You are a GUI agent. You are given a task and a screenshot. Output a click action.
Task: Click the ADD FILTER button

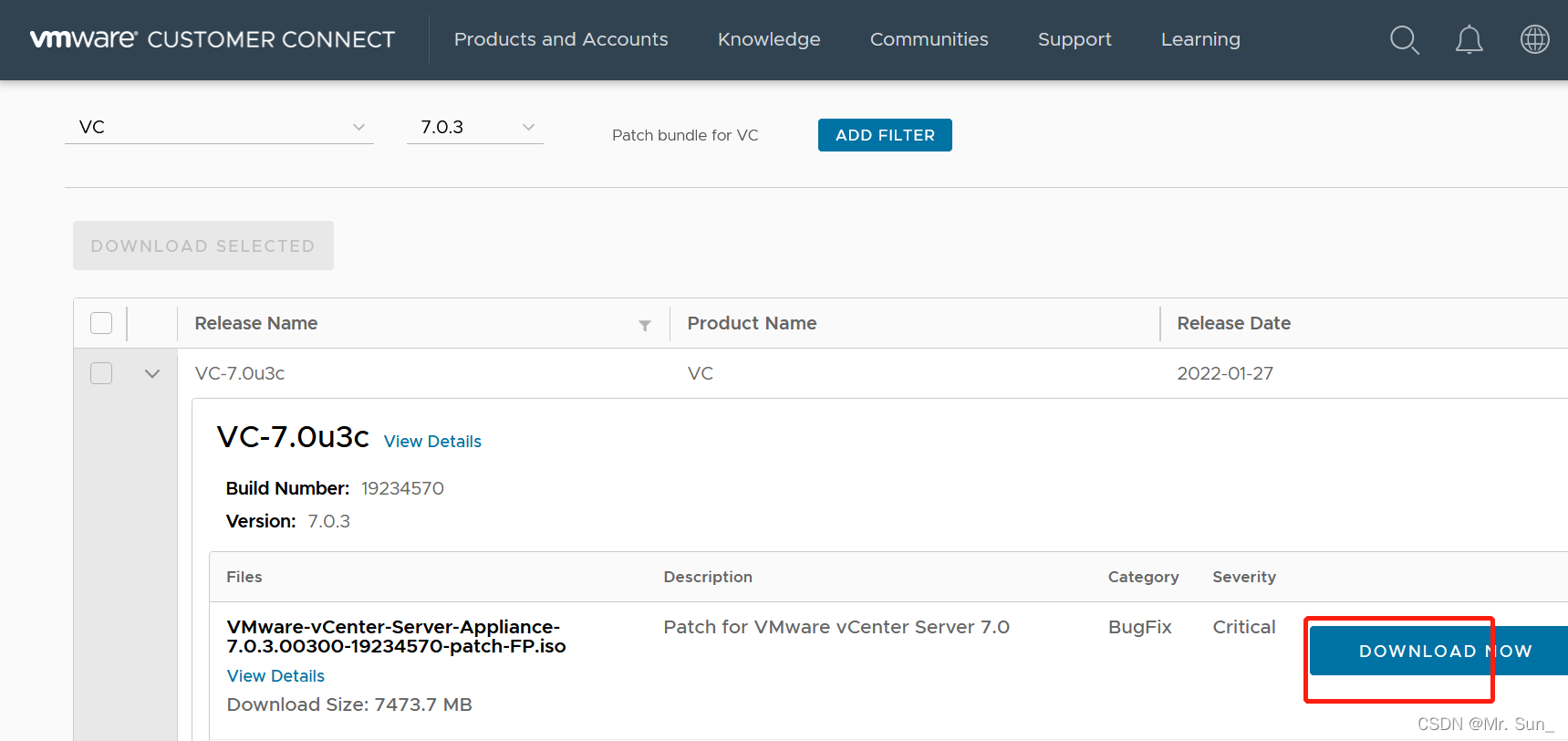885,135
